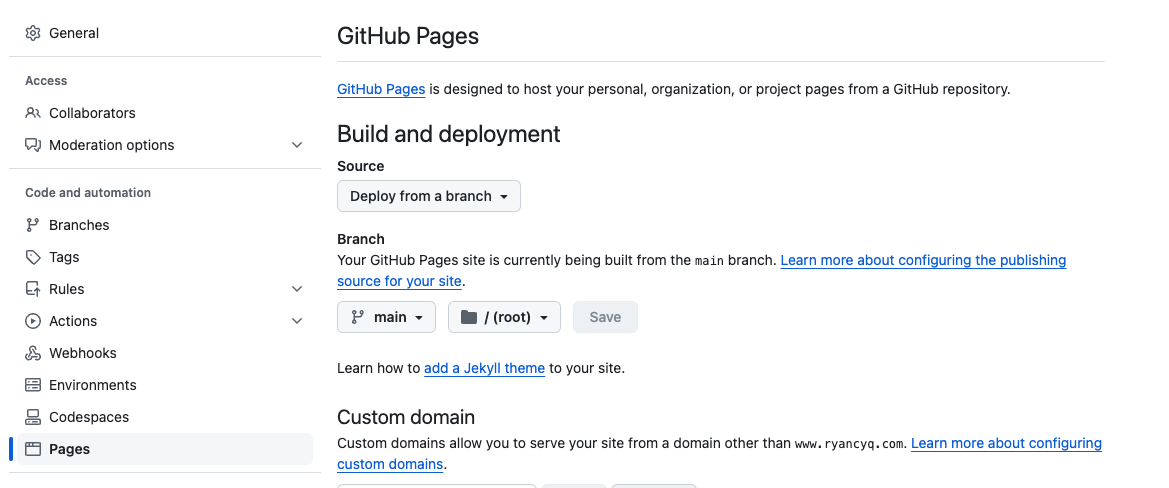The height and width of the screenshot is (488, 1169).
Task: Click the Source label
Action: tap(361, 166)
